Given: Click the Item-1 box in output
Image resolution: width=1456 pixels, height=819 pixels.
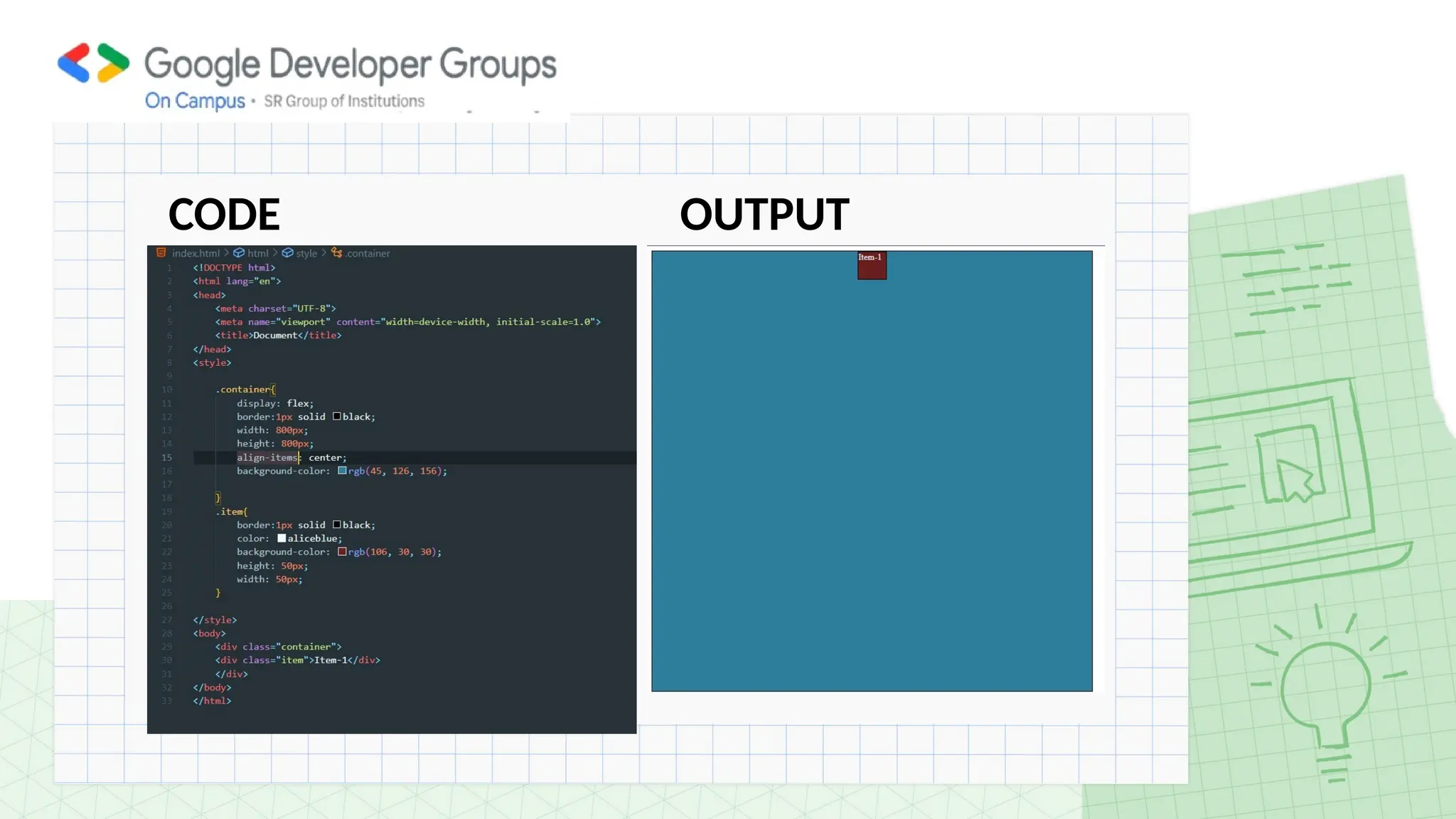Looking at the screenshot, I should pyautogui.click(x=872, y=265).
